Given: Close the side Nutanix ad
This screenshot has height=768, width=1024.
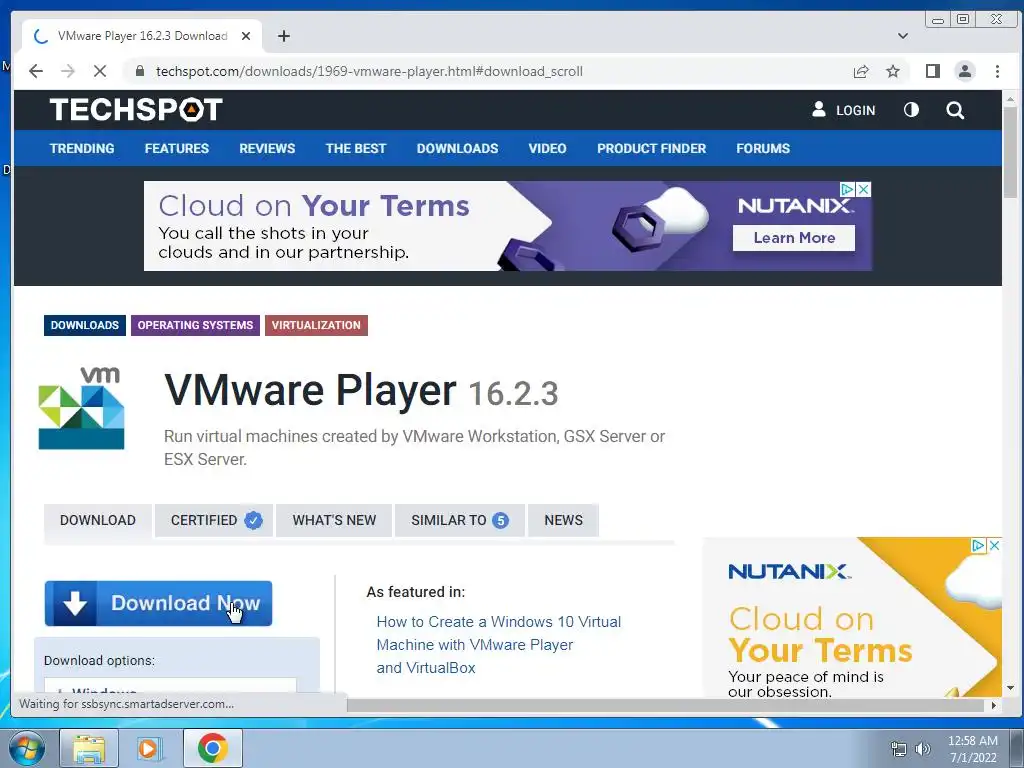Looking at the screenshot, I should (994, 545).
